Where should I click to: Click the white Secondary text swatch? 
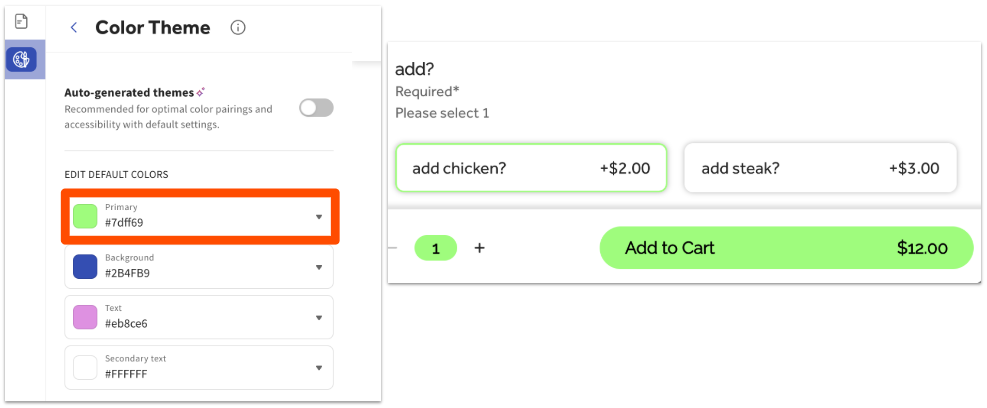pyautogui.click(x=86, y=368)
